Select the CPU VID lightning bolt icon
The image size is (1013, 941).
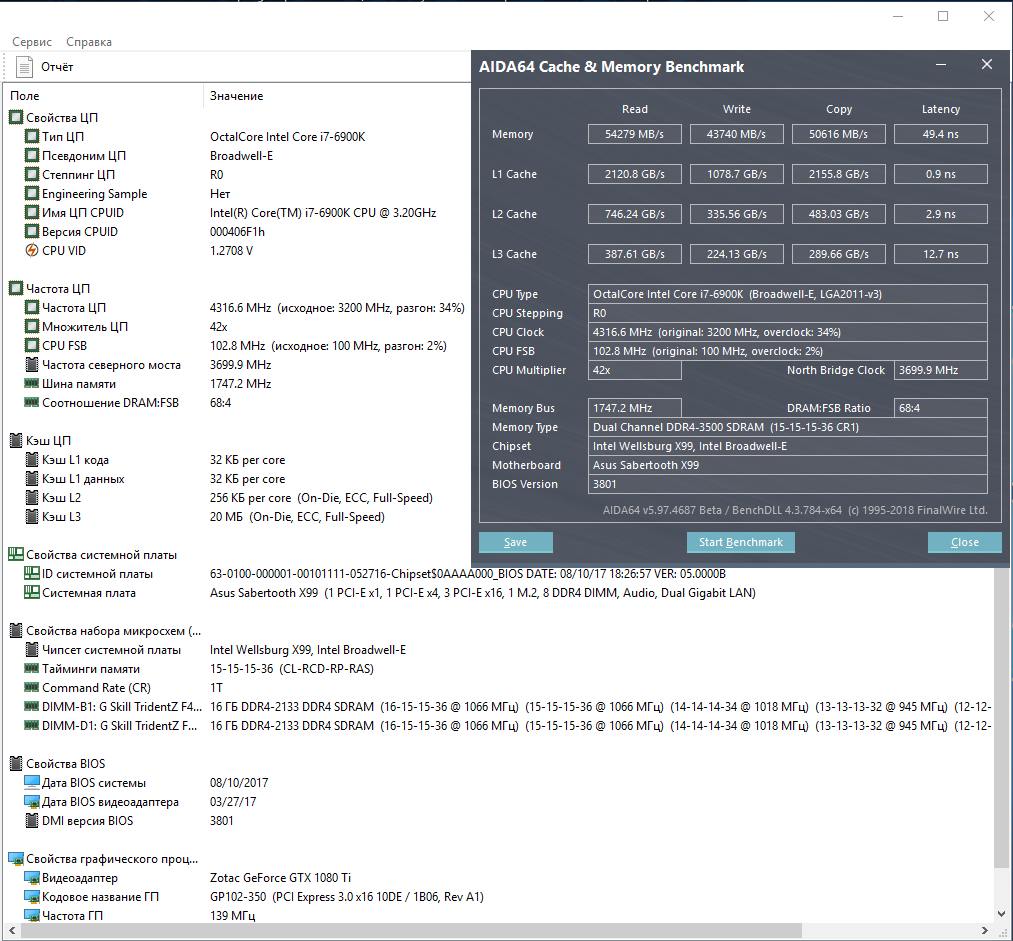click(32, 251)
